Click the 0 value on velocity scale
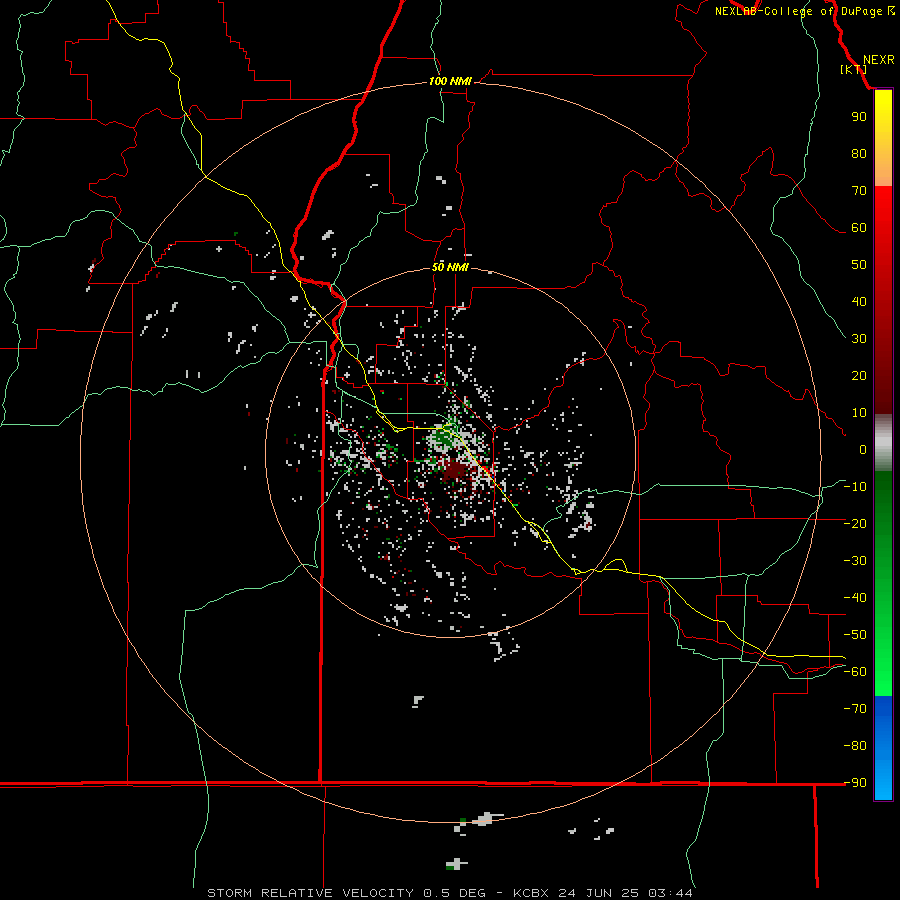Viewport: 900px width, 900px height. [x=863, y=449]
